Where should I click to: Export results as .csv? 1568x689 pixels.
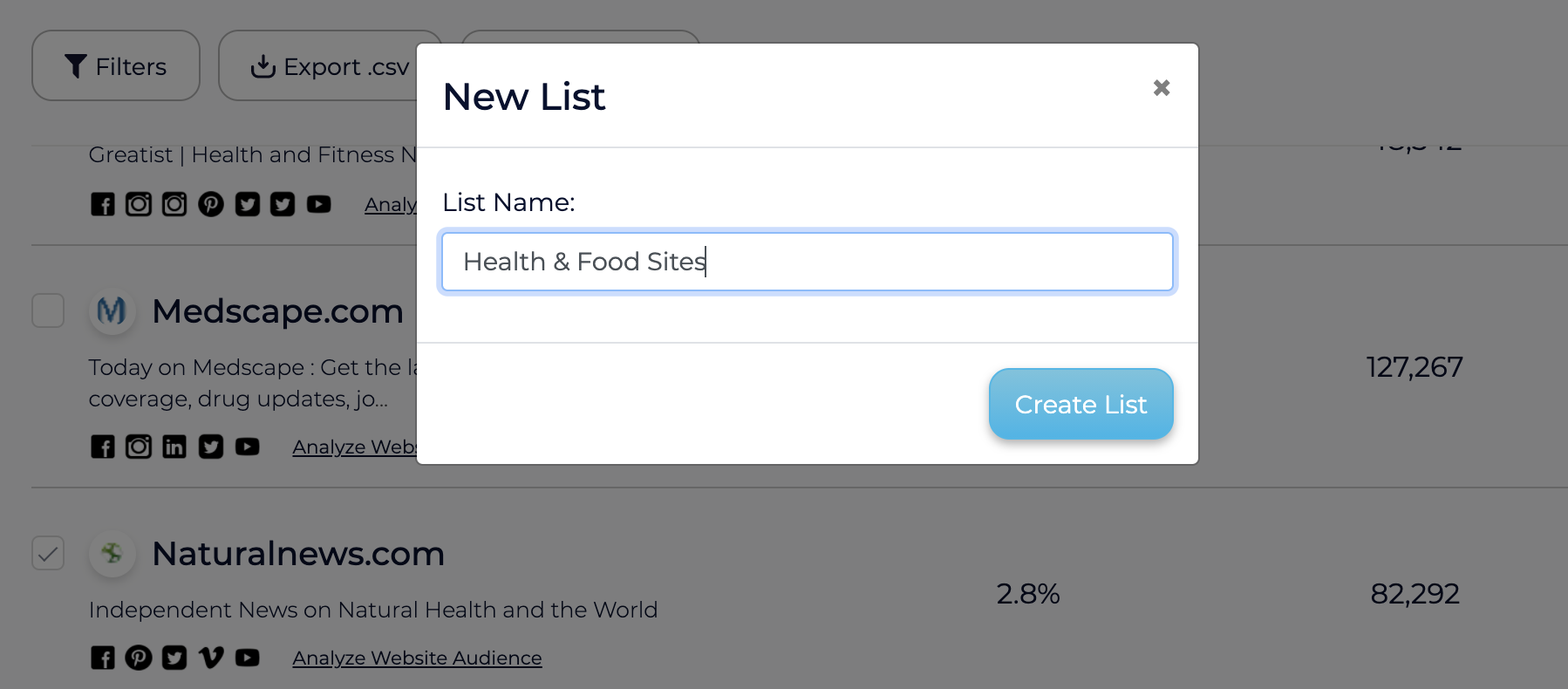[330, 66]
